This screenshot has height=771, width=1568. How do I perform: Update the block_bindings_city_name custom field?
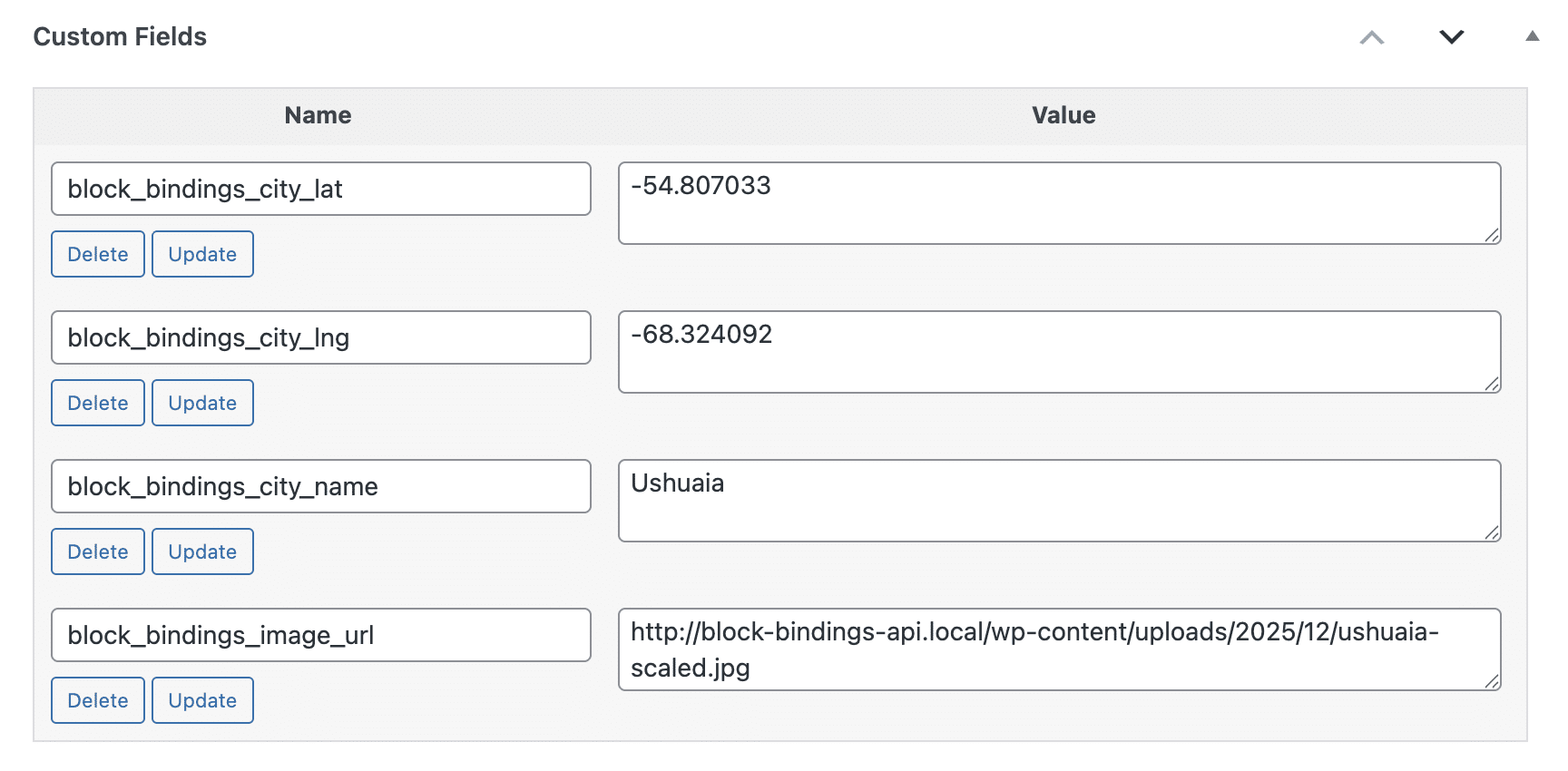coord(202,551)
